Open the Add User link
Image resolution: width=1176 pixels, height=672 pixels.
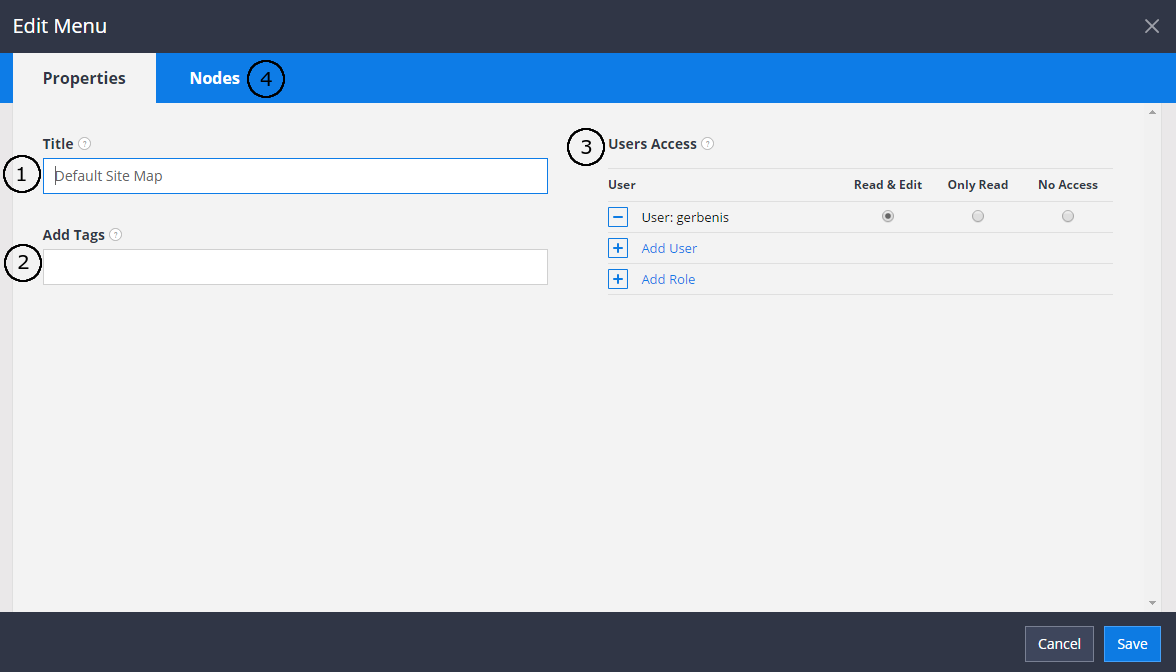670,247
